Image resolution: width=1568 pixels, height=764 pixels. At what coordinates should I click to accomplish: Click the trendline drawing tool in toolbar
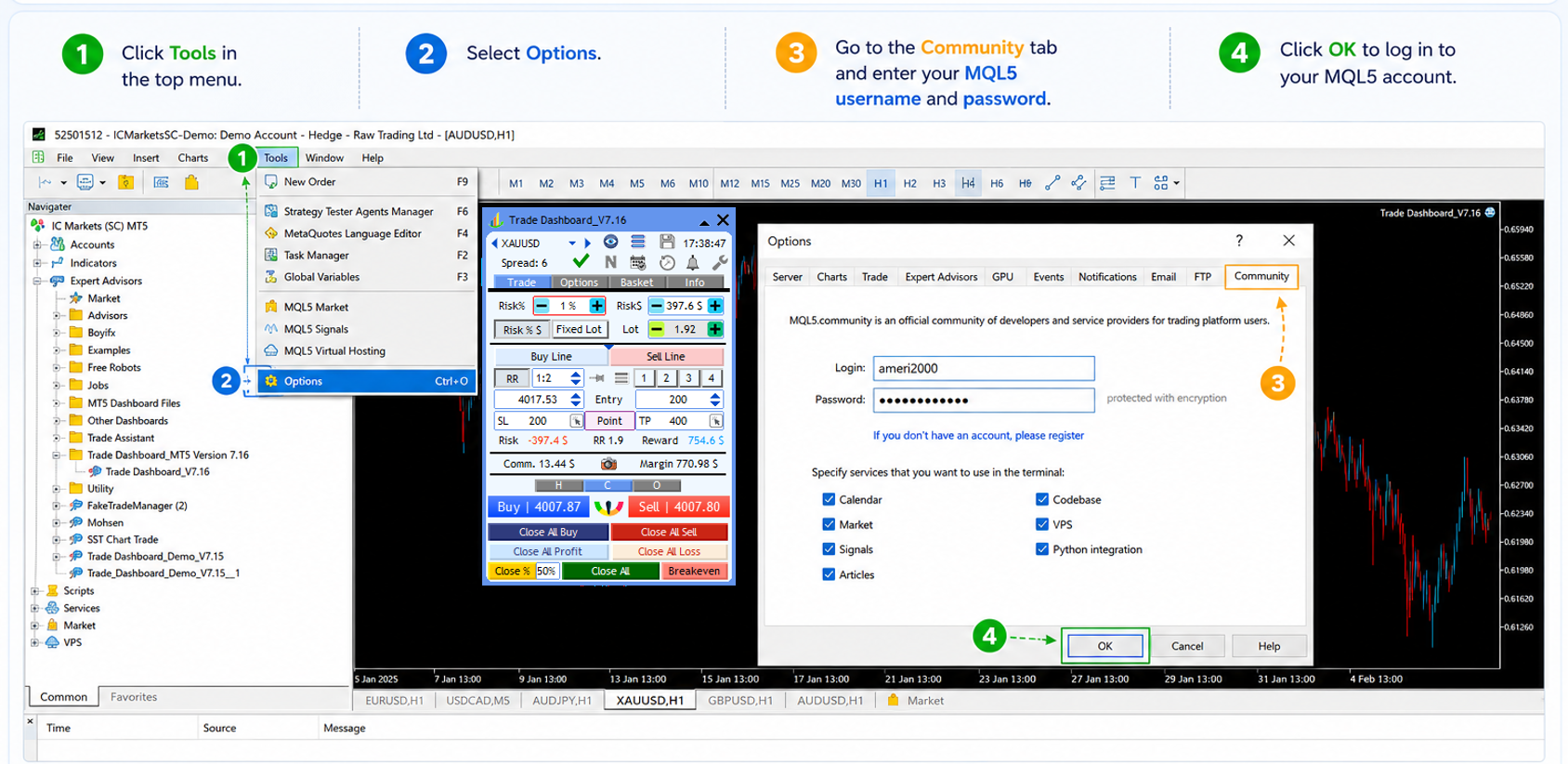point(1052,183)
